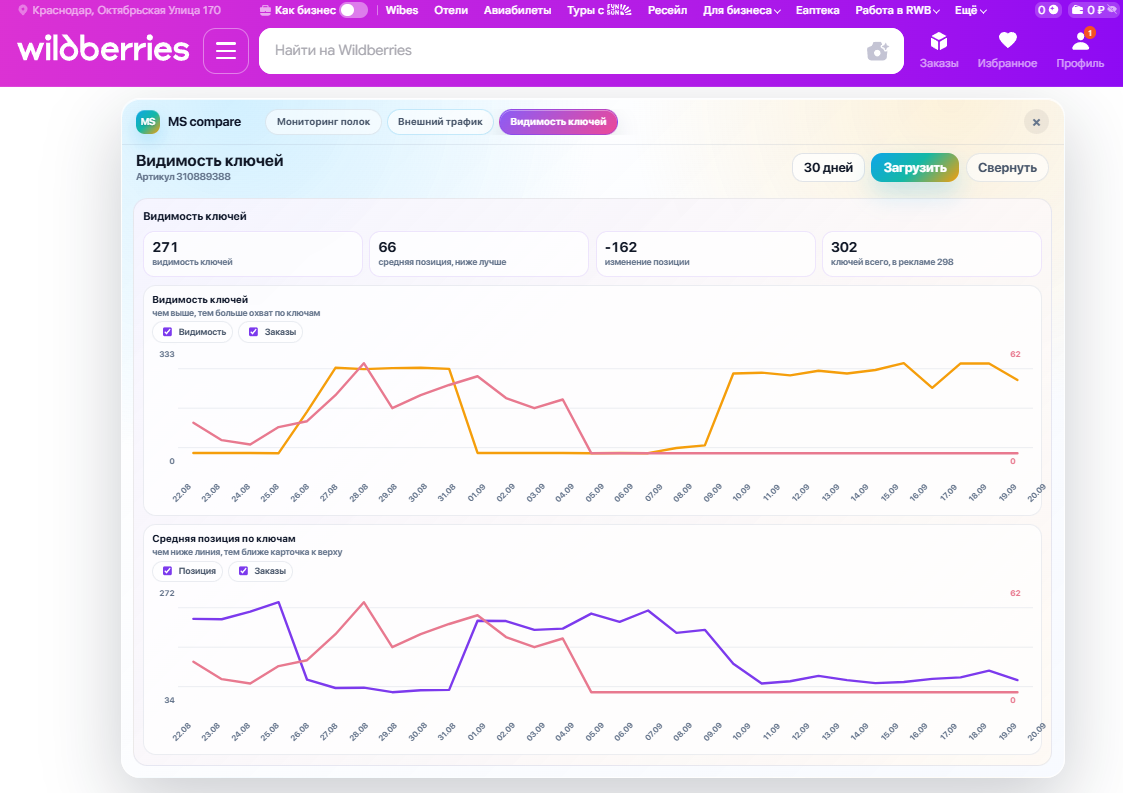
Task: Focus the Найти на Wildberries search field
Action: (x=581, y=51)
